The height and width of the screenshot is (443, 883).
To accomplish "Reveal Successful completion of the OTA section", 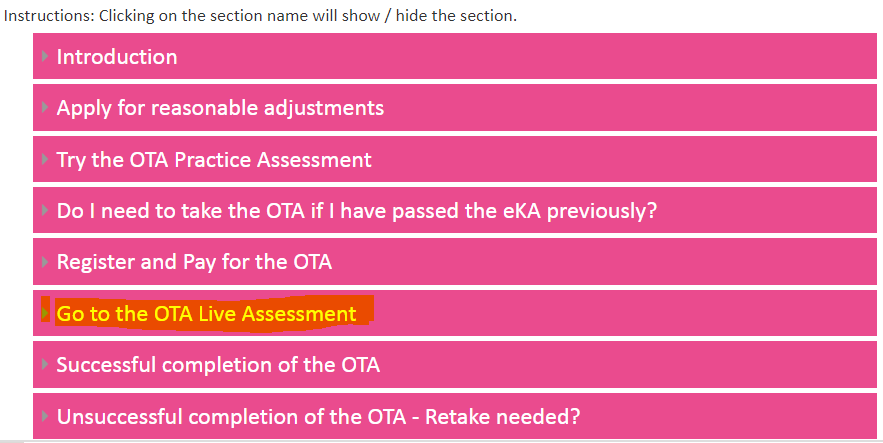I will tap(218, 365).
